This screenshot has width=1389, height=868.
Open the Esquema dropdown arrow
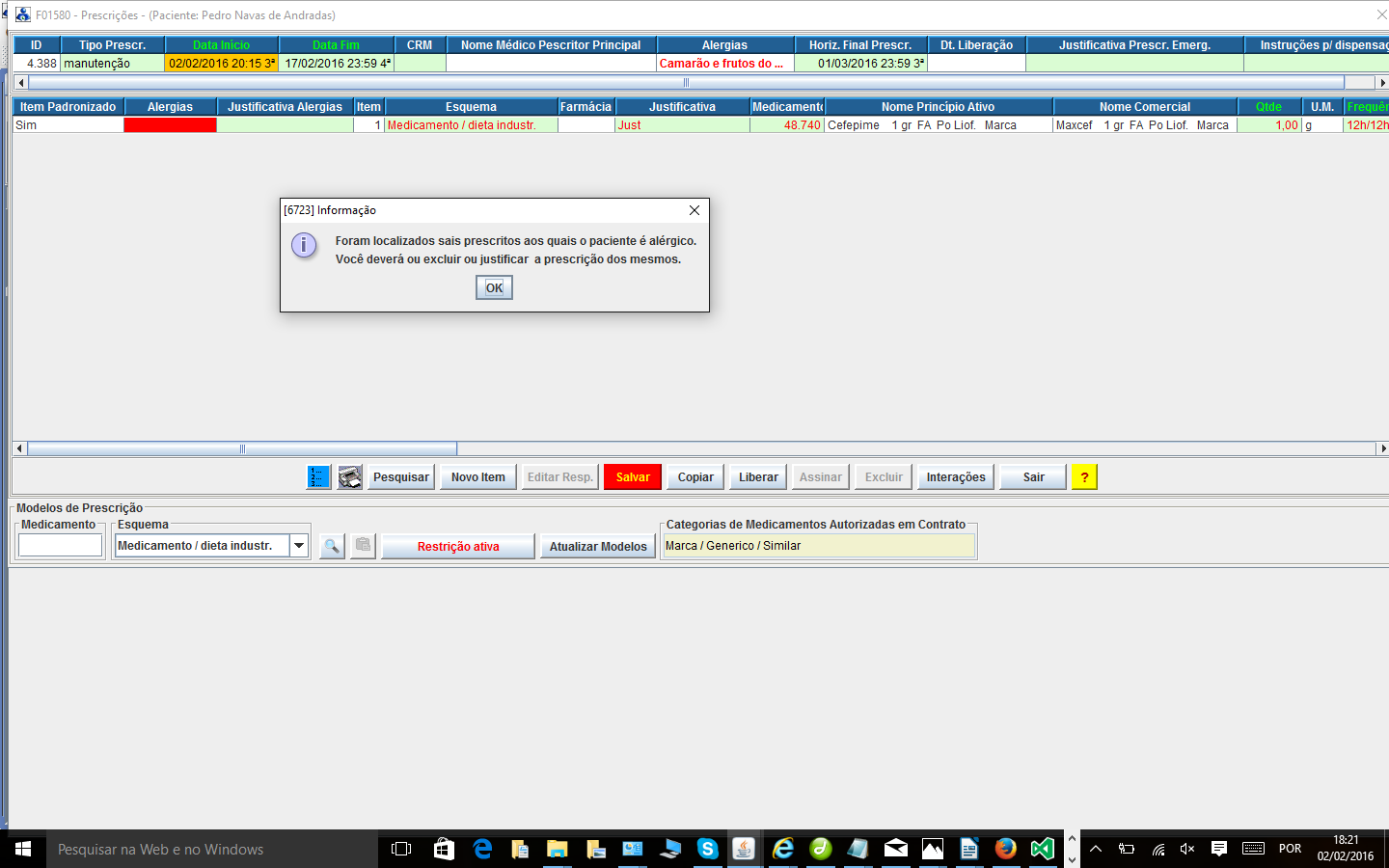299,546
